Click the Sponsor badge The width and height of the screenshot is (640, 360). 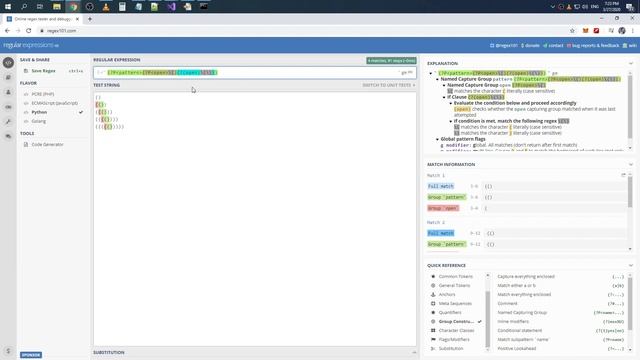tap(31, 355)
